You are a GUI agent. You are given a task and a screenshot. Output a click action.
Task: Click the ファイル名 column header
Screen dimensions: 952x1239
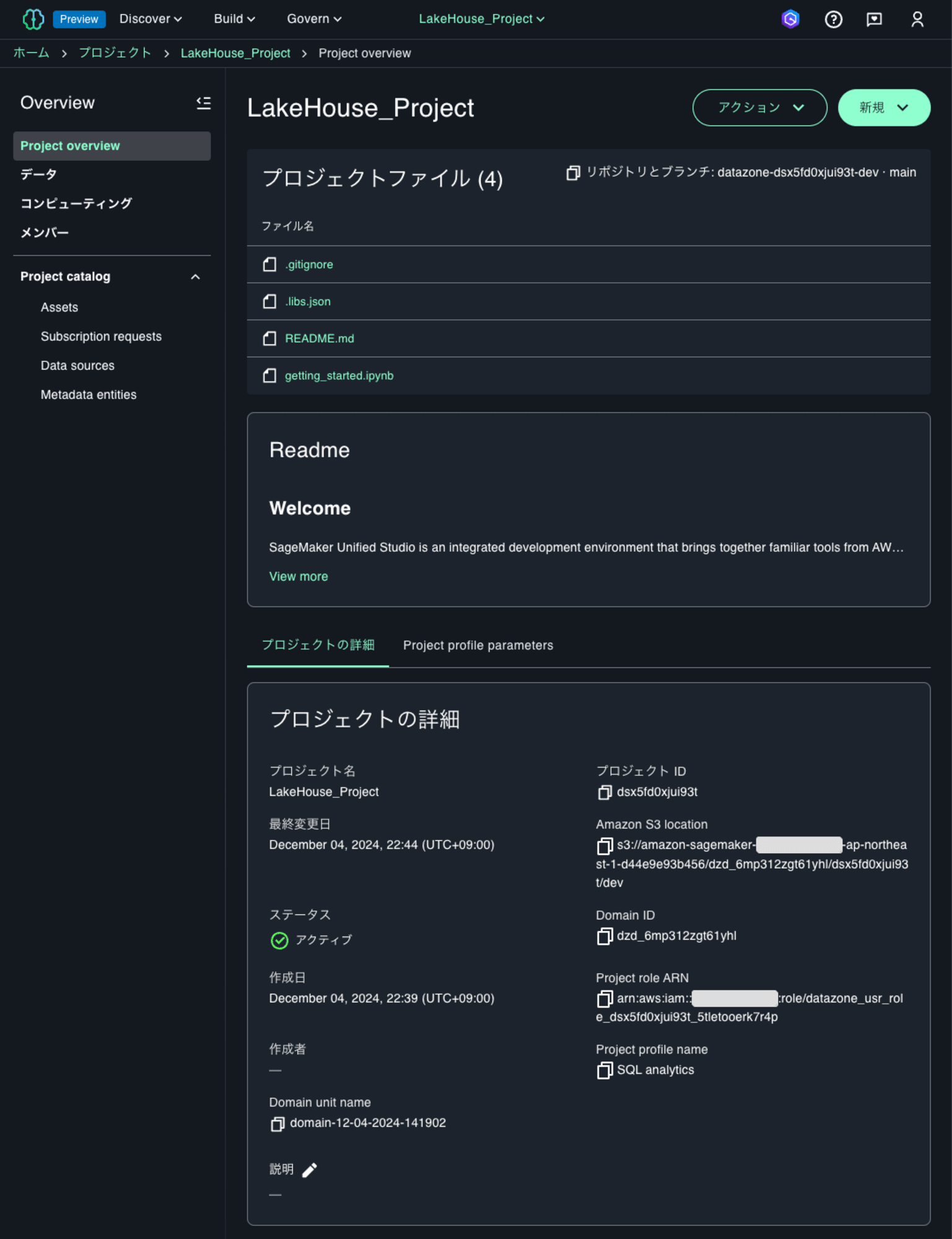point(287,226)
